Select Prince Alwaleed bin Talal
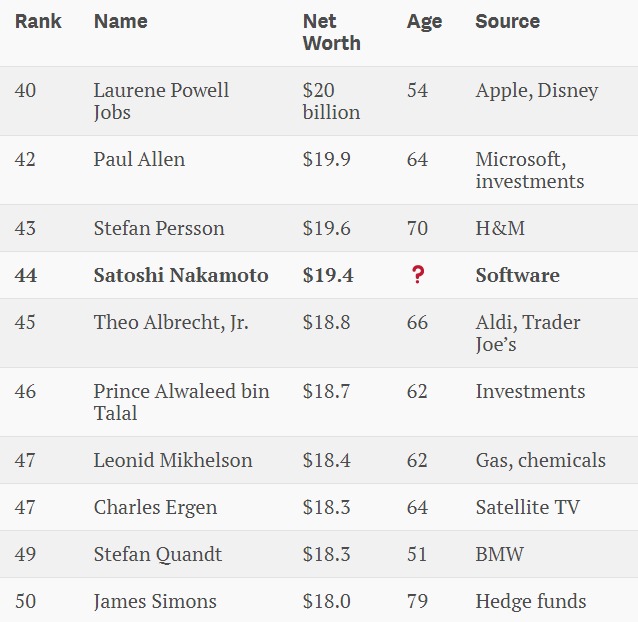The width and height of the screenshot is (638, 622). coord(181,402)
